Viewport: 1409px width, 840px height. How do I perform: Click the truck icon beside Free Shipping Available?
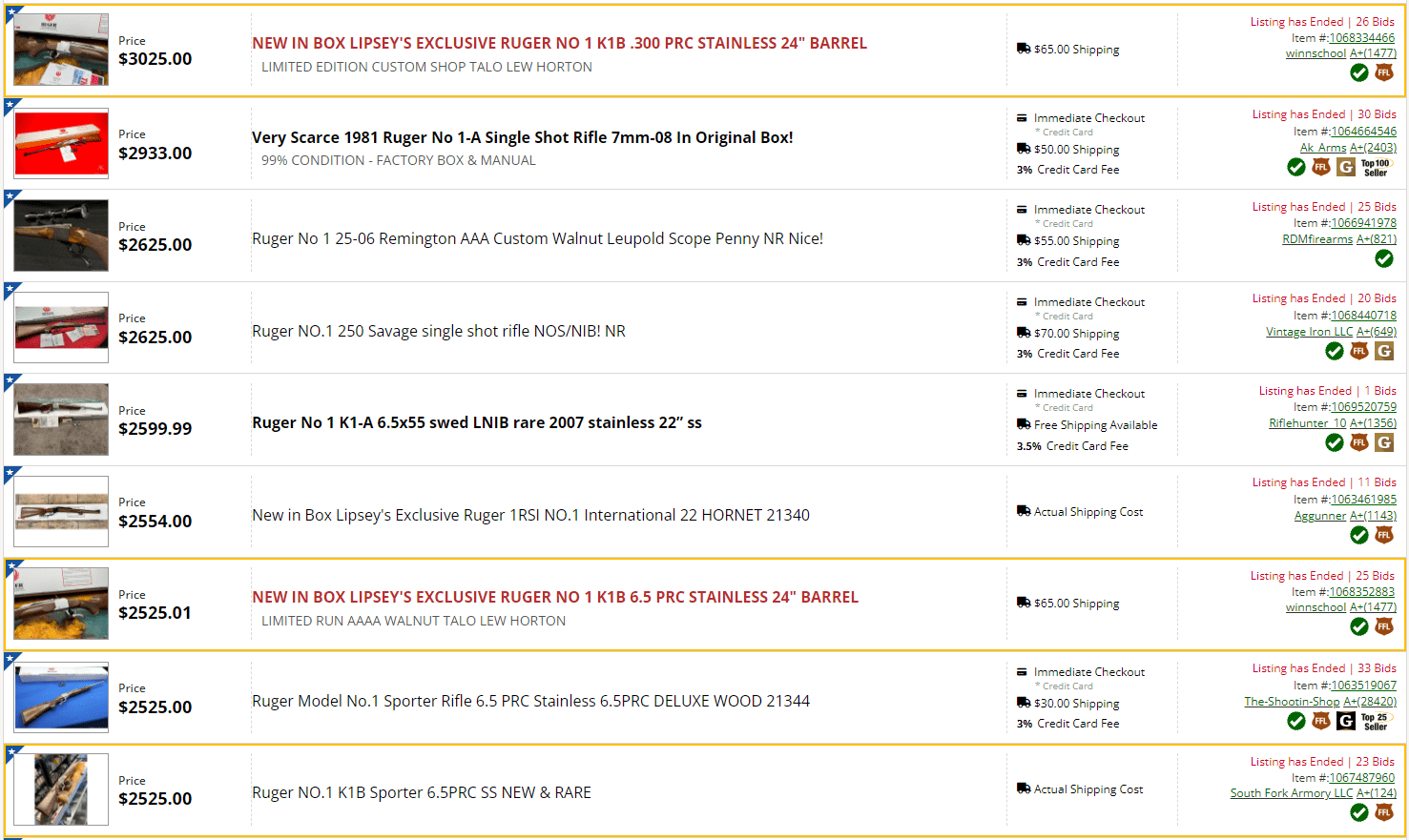[1023, 424]
